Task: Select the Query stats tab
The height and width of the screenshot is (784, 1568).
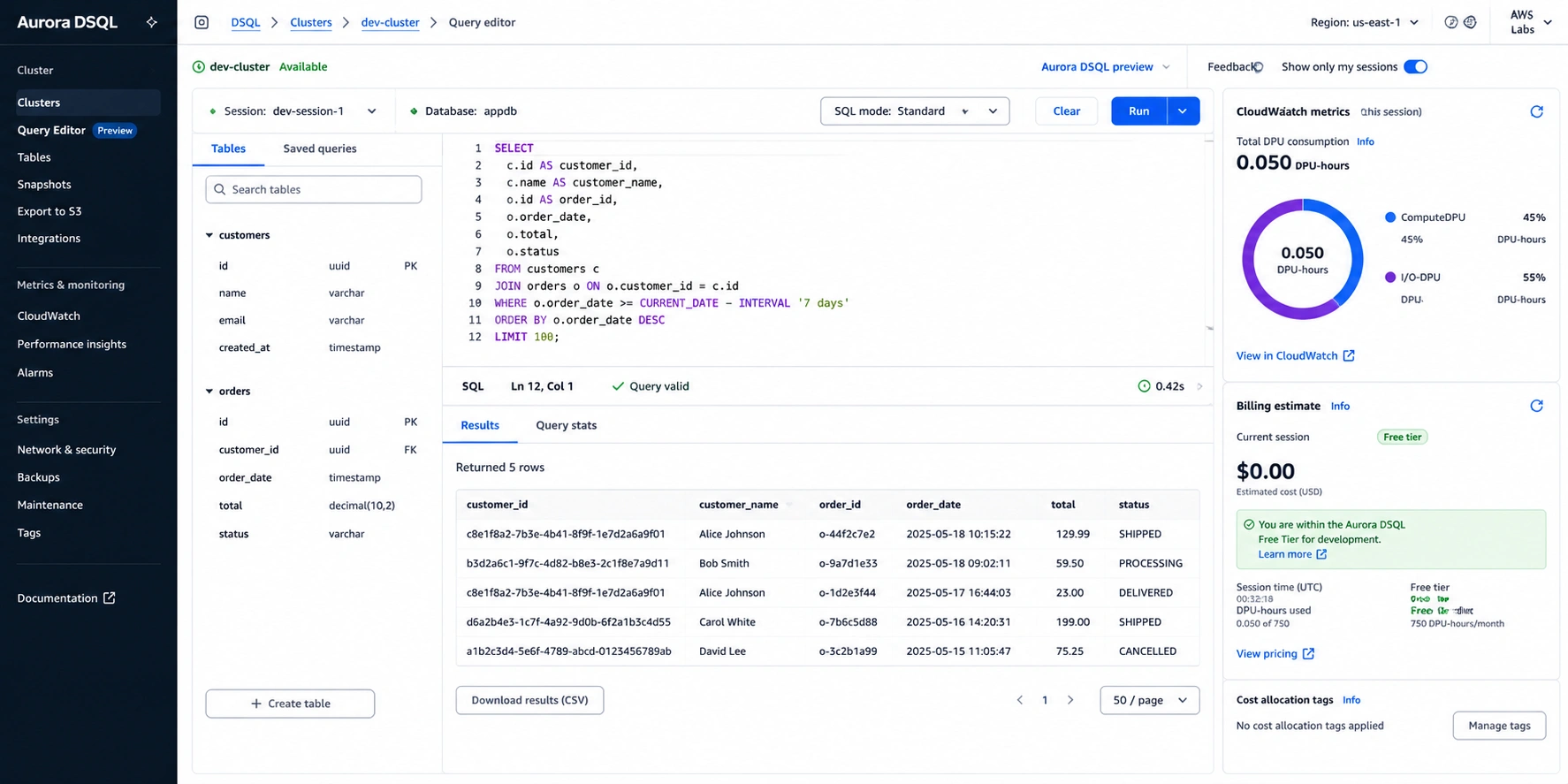Action: (x=566, y=425)
